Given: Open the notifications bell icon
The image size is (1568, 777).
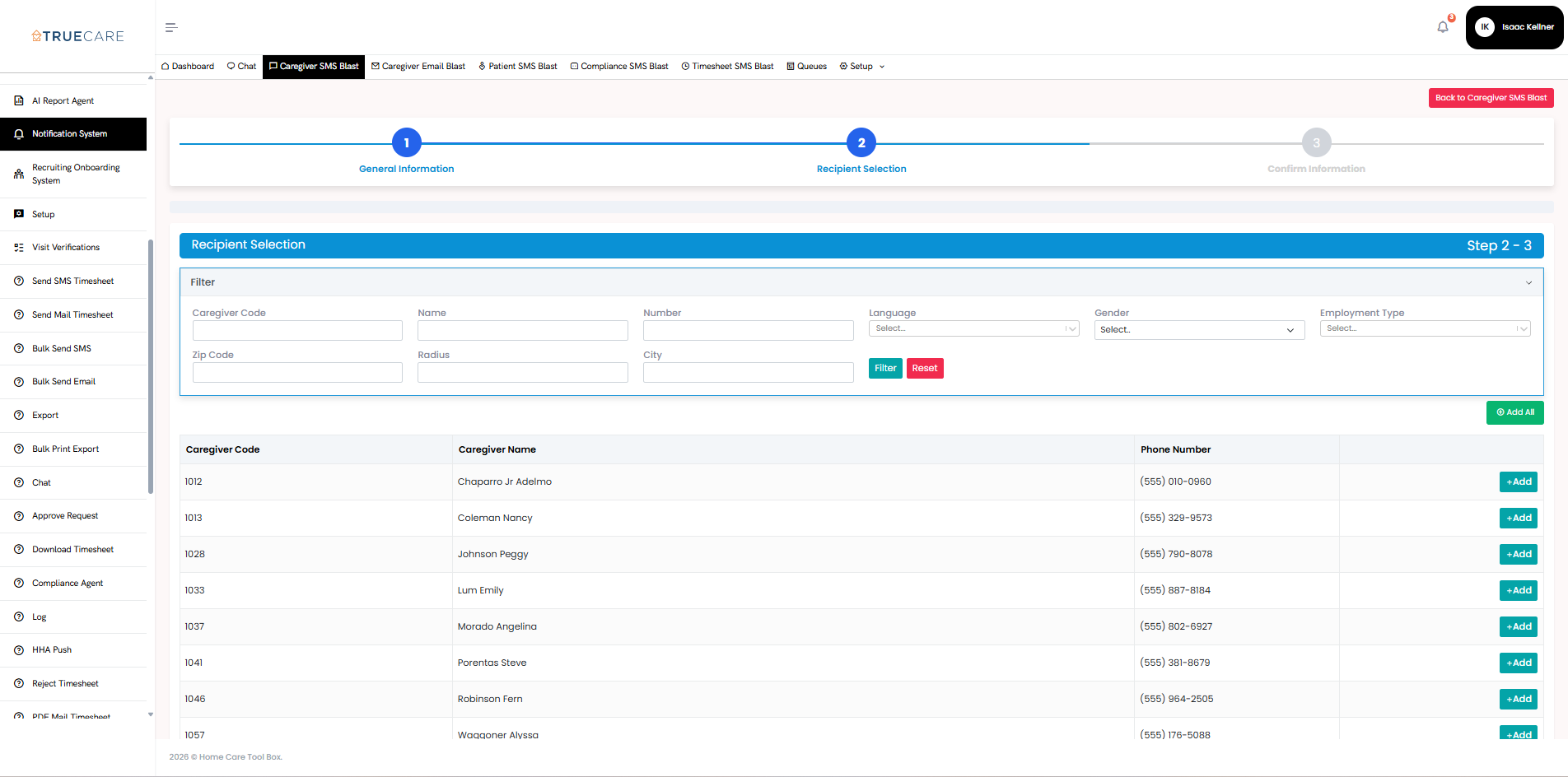Looking at the screenshot, I should click(x=1443, y=26).
